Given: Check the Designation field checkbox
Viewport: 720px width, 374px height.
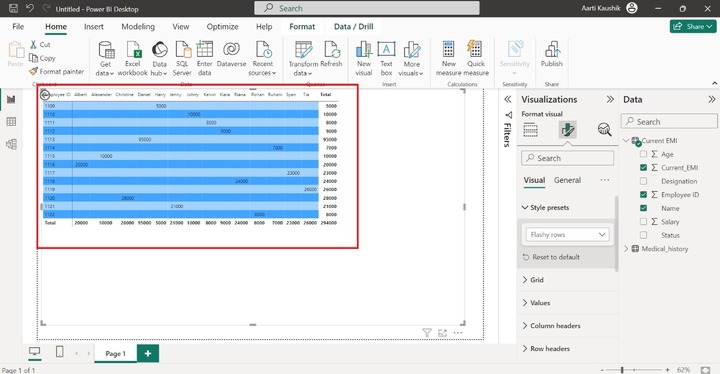Looking at the screenshot, I should (x=643, y=181).
